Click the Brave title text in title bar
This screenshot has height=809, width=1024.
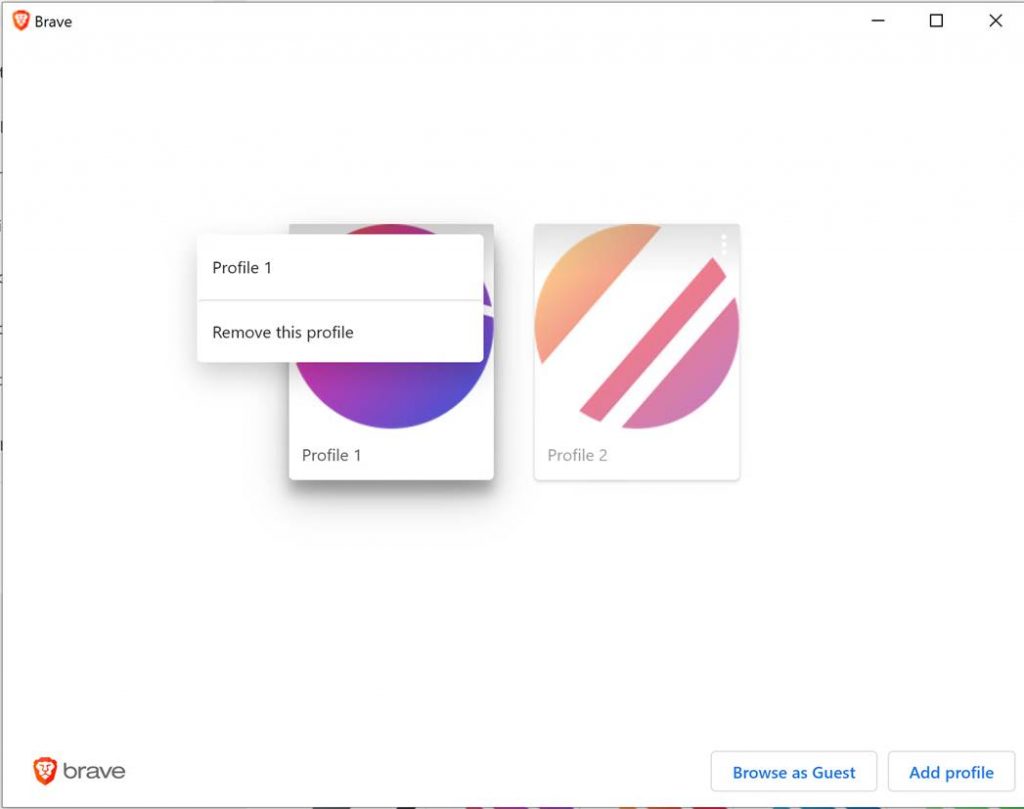pyautogui.click(x=53, y=21)
